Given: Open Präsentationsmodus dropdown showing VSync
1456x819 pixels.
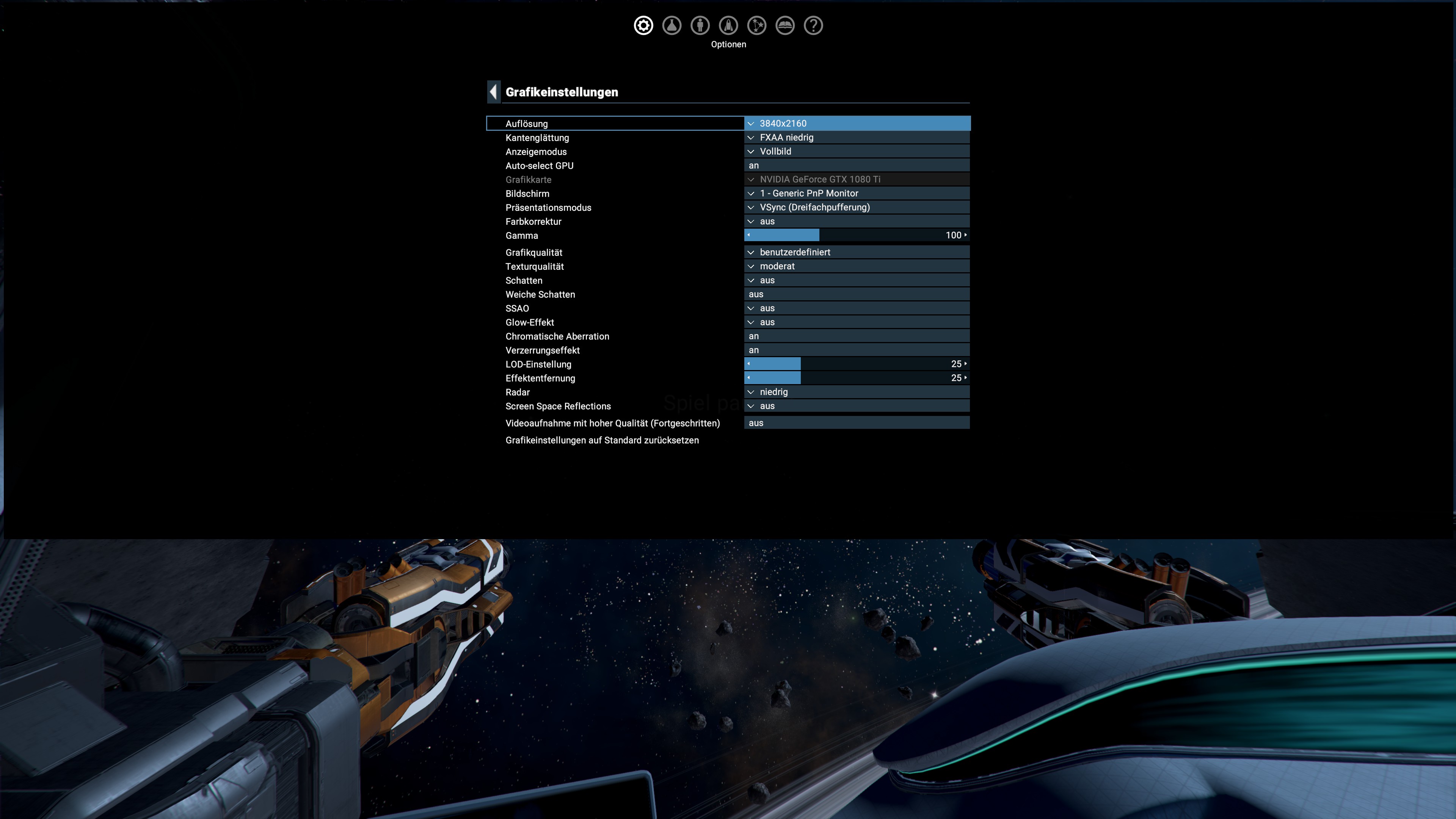Looking at the screenshot, I should (x=857, y=207).
